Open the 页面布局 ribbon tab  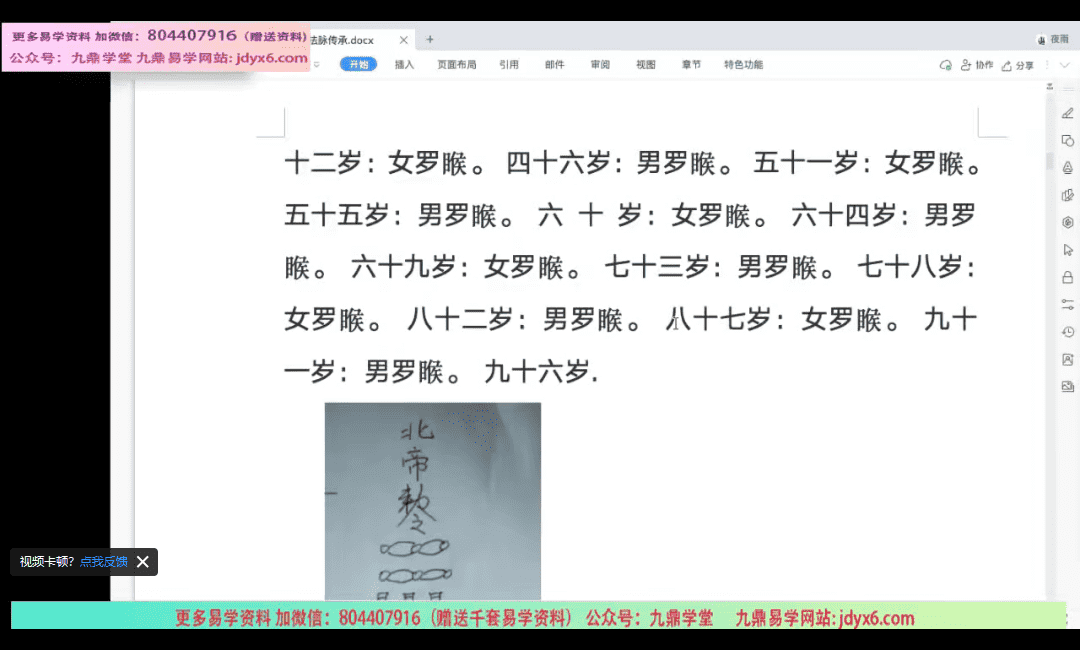456,64
